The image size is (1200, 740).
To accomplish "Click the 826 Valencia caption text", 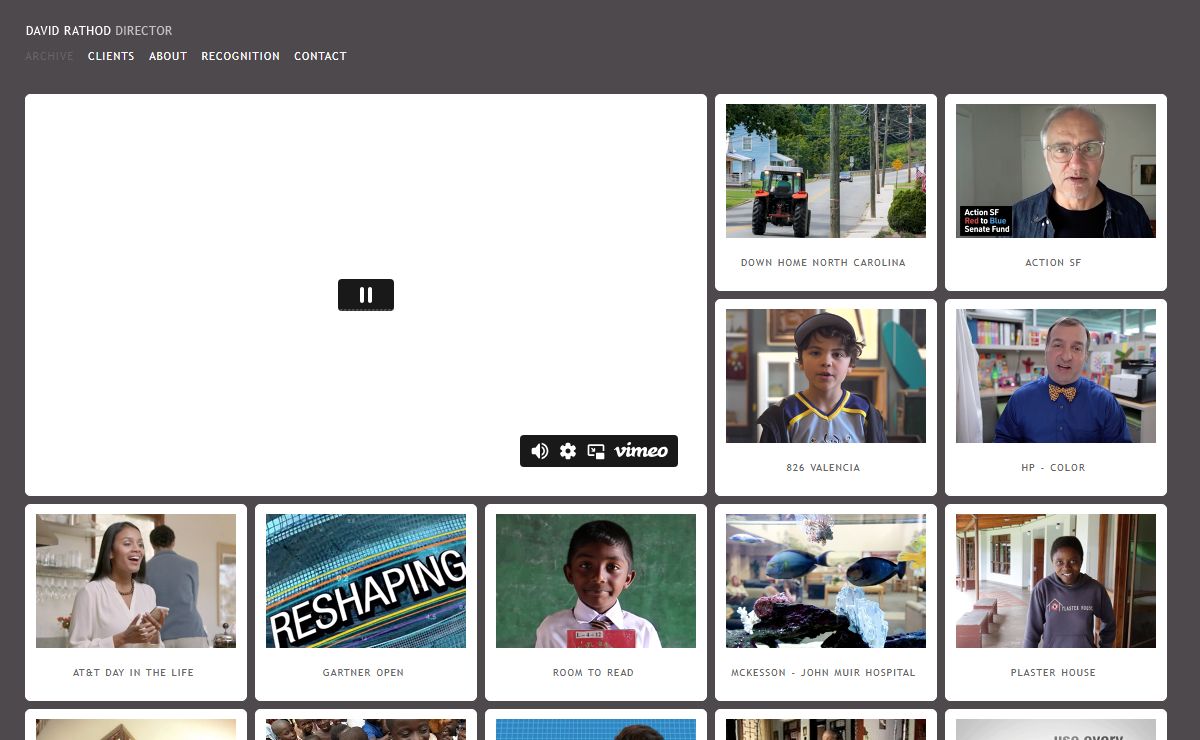I will click(x=823, y=468).
